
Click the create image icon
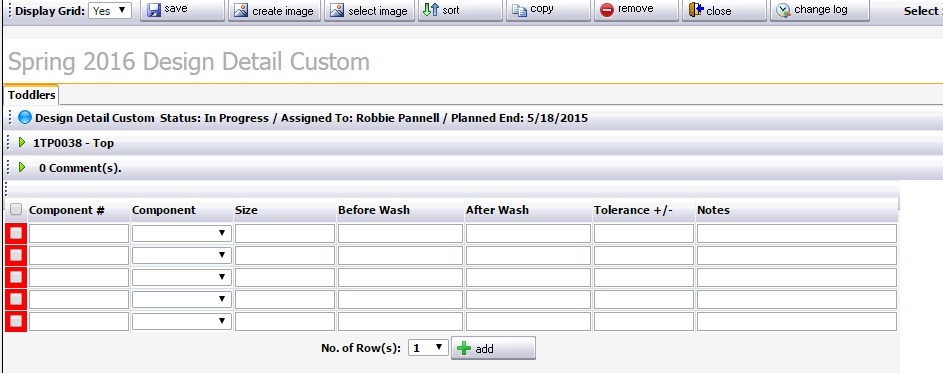[241, 10]
